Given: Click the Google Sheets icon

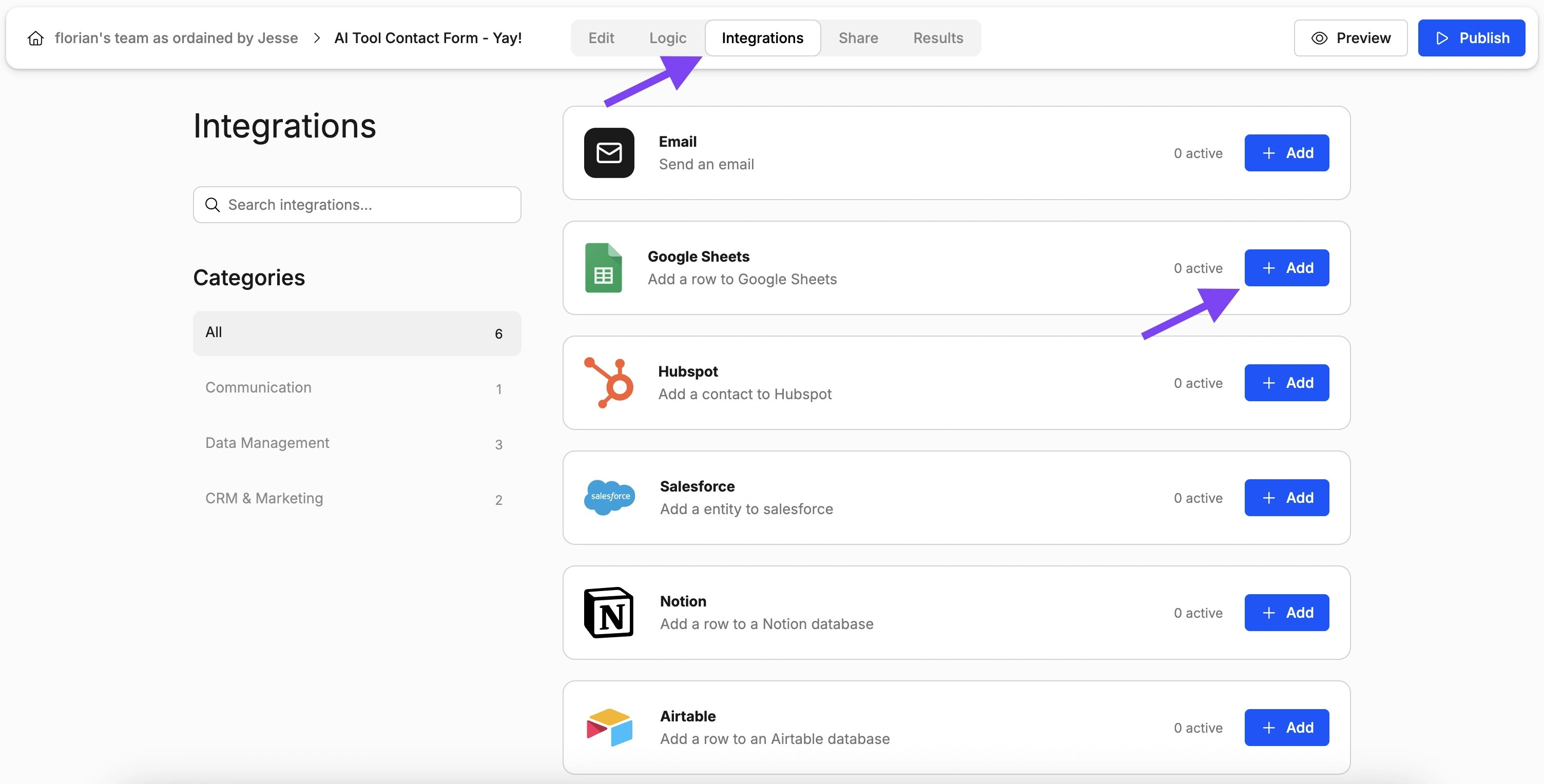Looking at the screenshot, I should (603, 268).
